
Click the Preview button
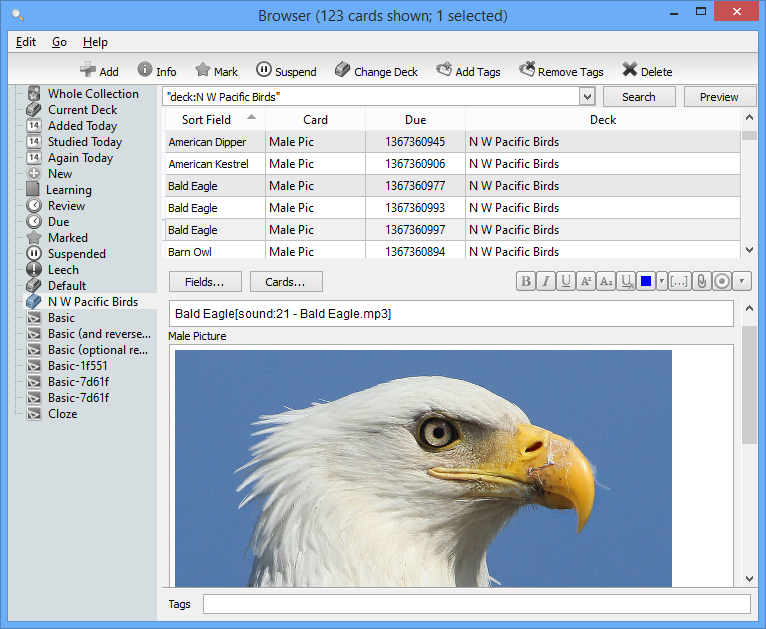(719, 97)
